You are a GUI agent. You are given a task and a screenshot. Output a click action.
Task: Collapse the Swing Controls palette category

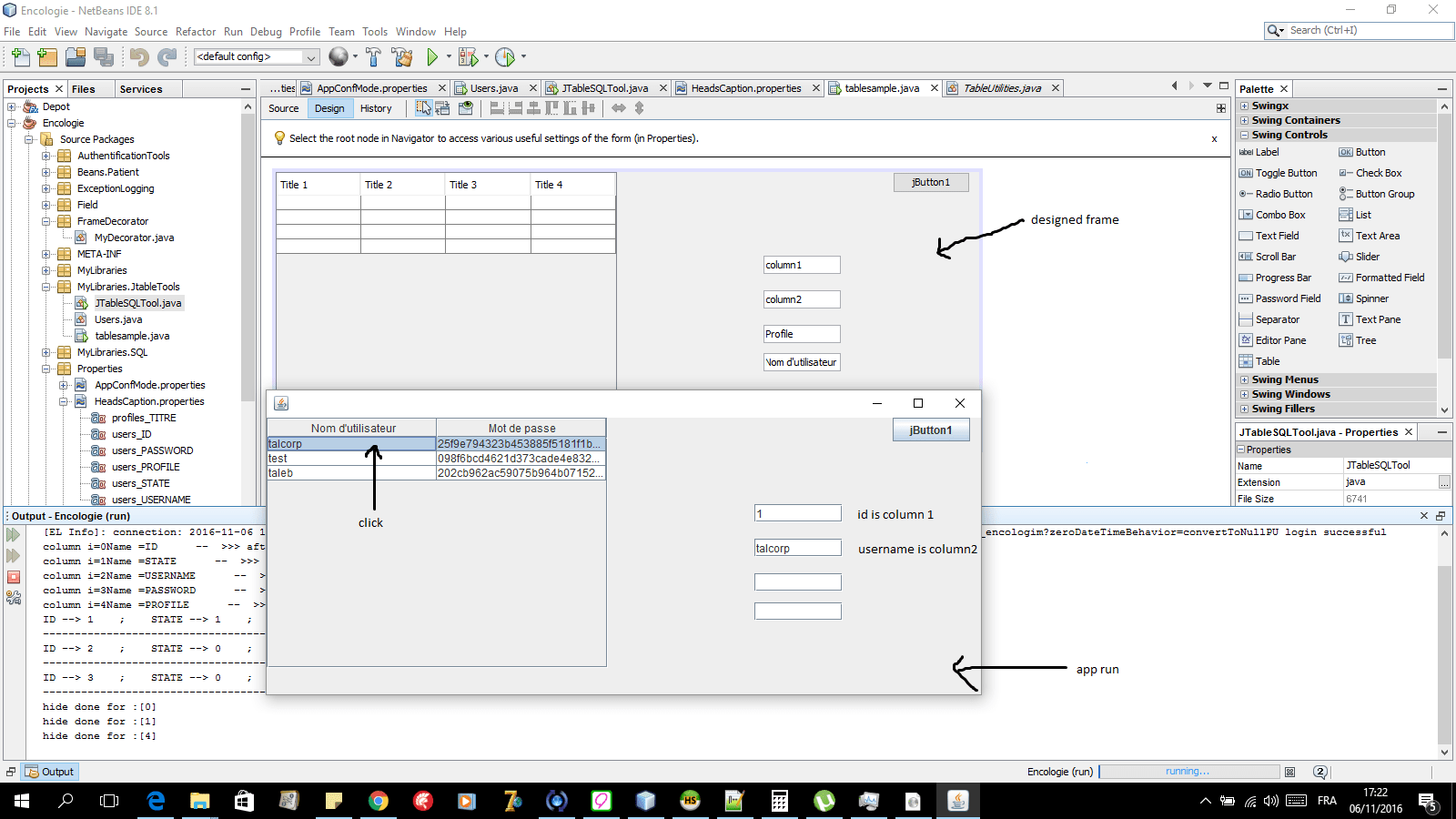click(x=1246, y=134)
